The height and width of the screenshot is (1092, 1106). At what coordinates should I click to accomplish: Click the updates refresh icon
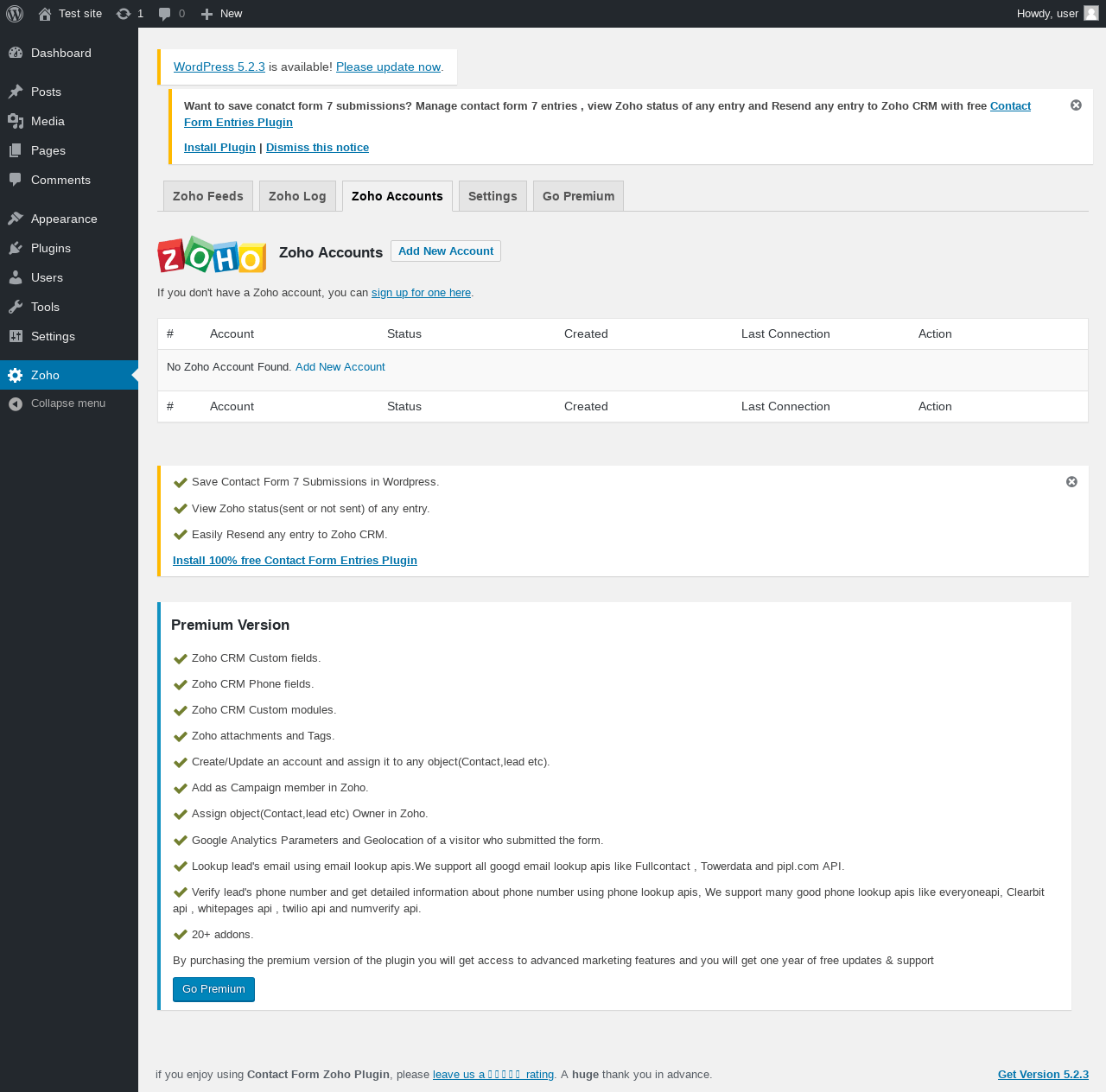point(124,14)
